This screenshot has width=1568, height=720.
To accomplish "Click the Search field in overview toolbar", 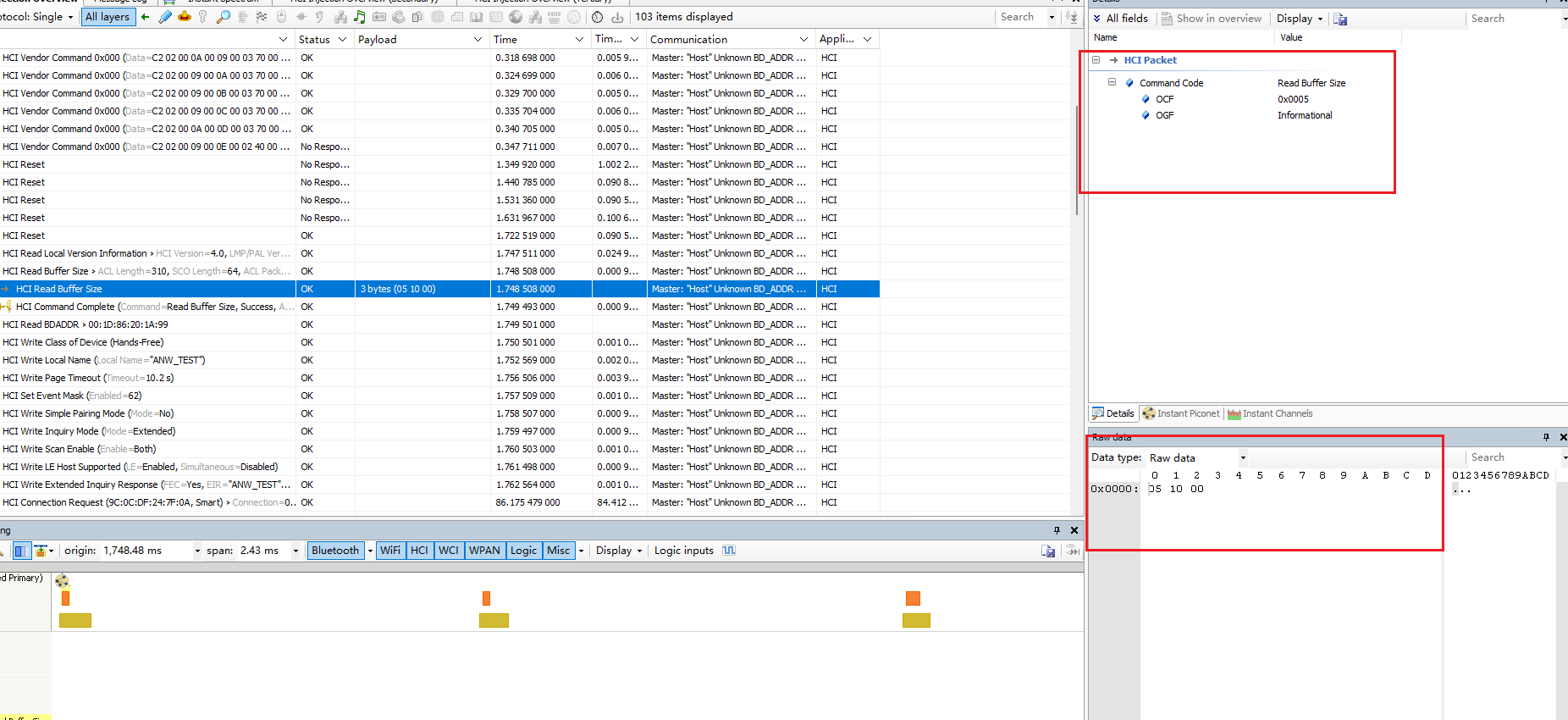I will [x=1023, y=17].
